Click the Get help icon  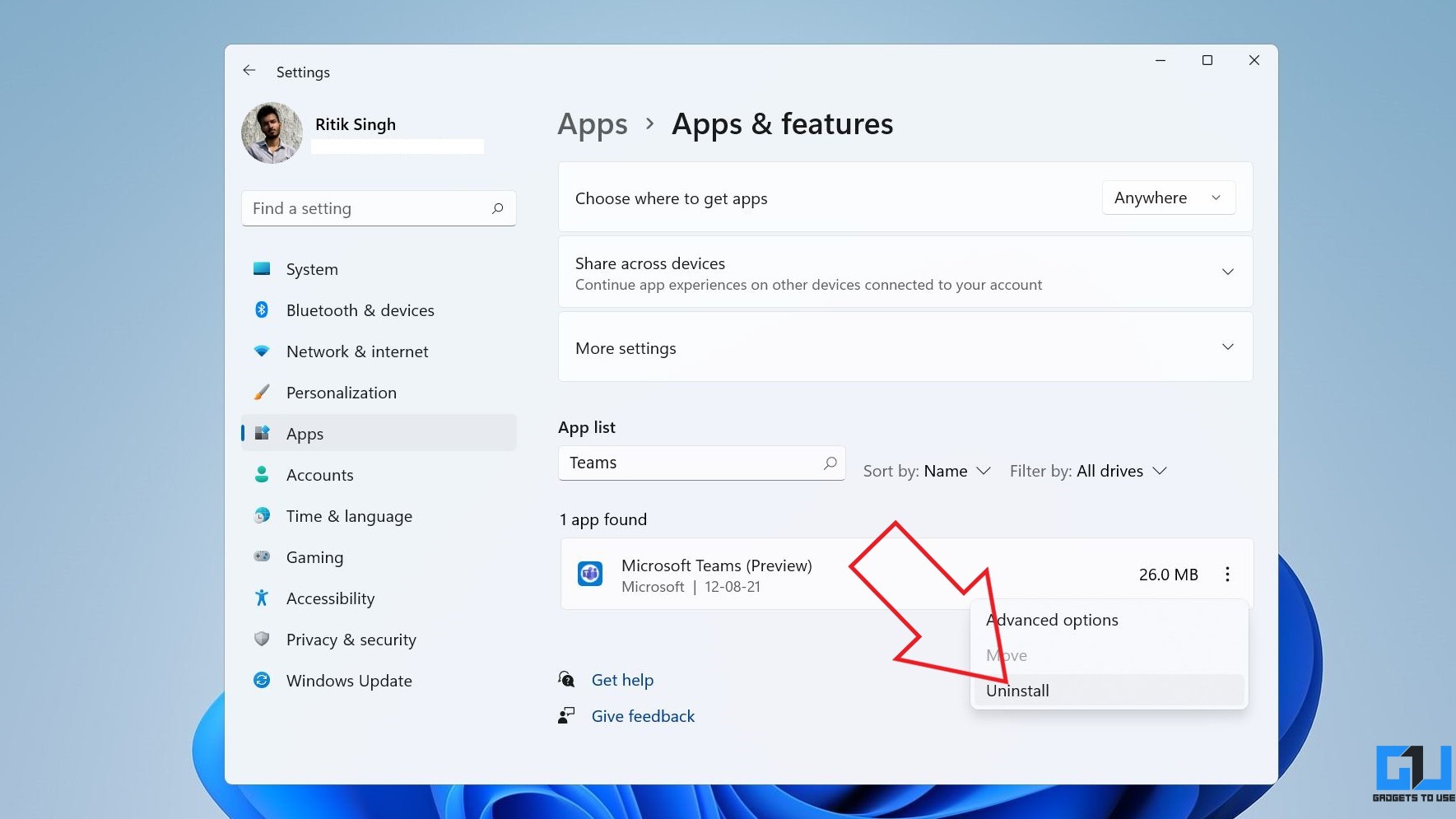click(566, 679)
